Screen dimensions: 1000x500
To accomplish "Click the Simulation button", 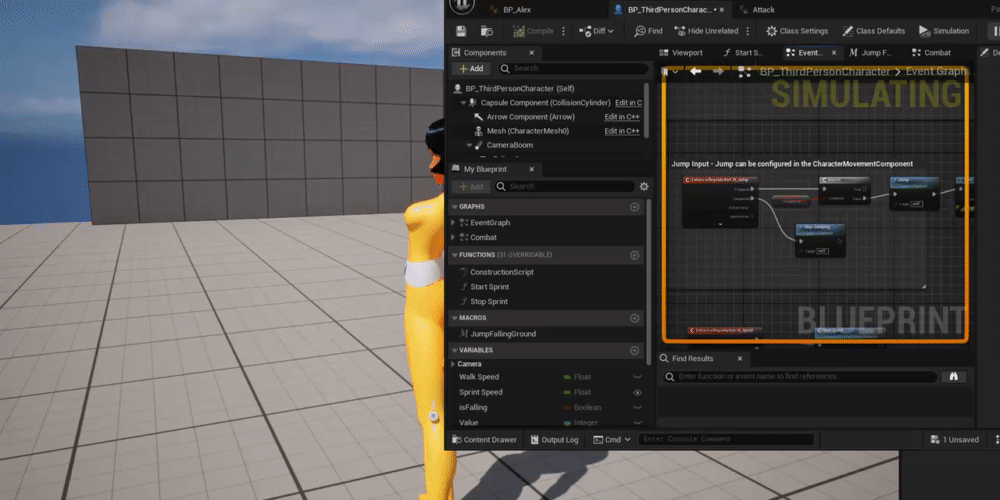I will (944, 31).
